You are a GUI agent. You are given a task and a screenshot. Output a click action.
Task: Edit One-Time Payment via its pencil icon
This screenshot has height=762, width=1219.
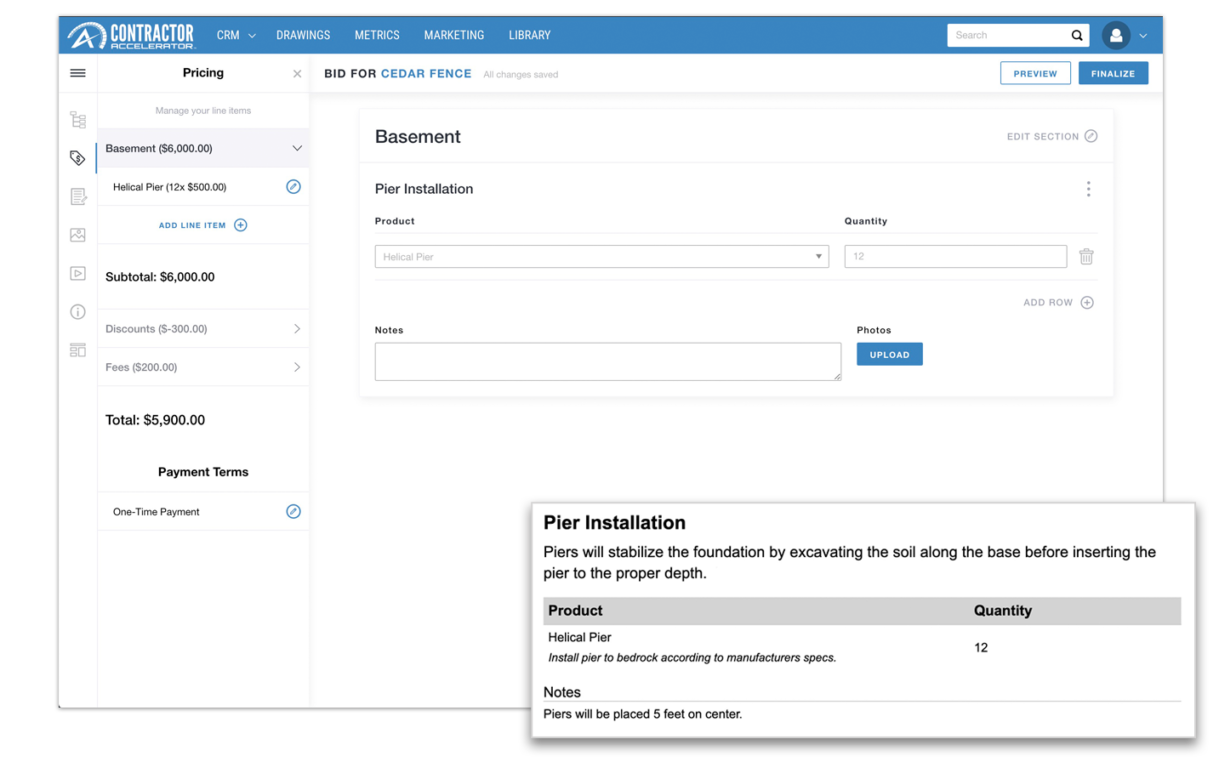coord(293,511)
